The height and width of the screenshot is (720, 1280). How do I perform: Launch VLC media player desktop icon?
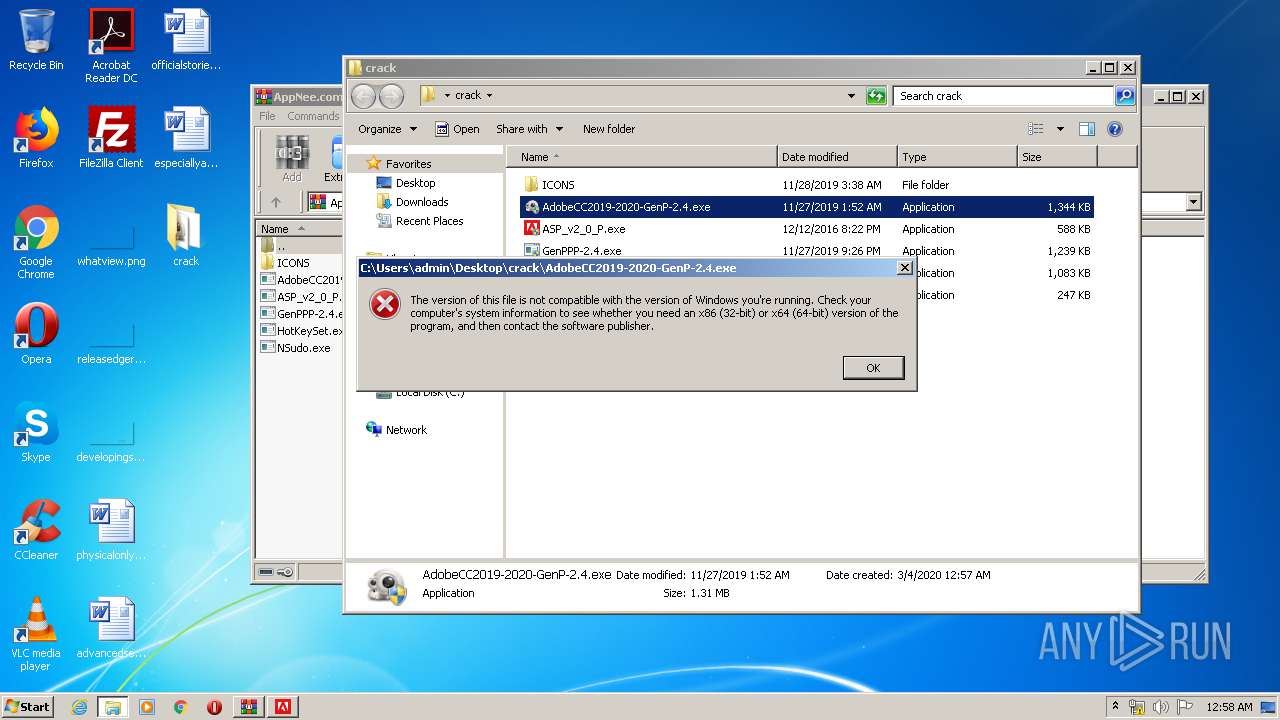click(x=36, y=634)
